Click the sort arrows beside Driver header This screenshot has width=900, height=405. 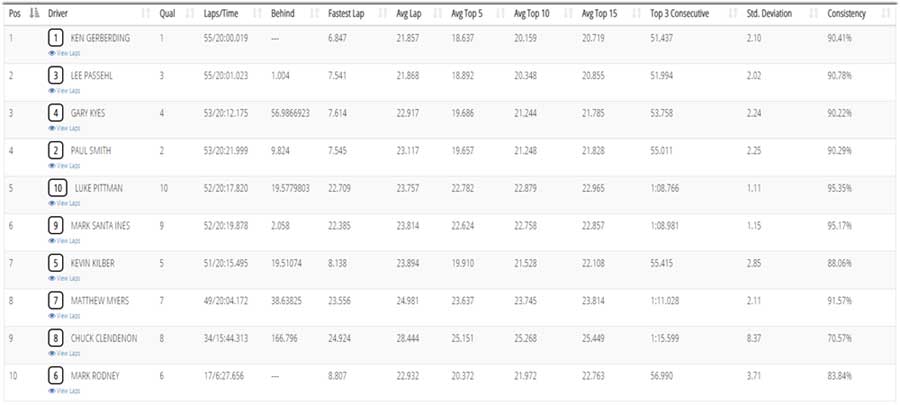click(145, 14)
